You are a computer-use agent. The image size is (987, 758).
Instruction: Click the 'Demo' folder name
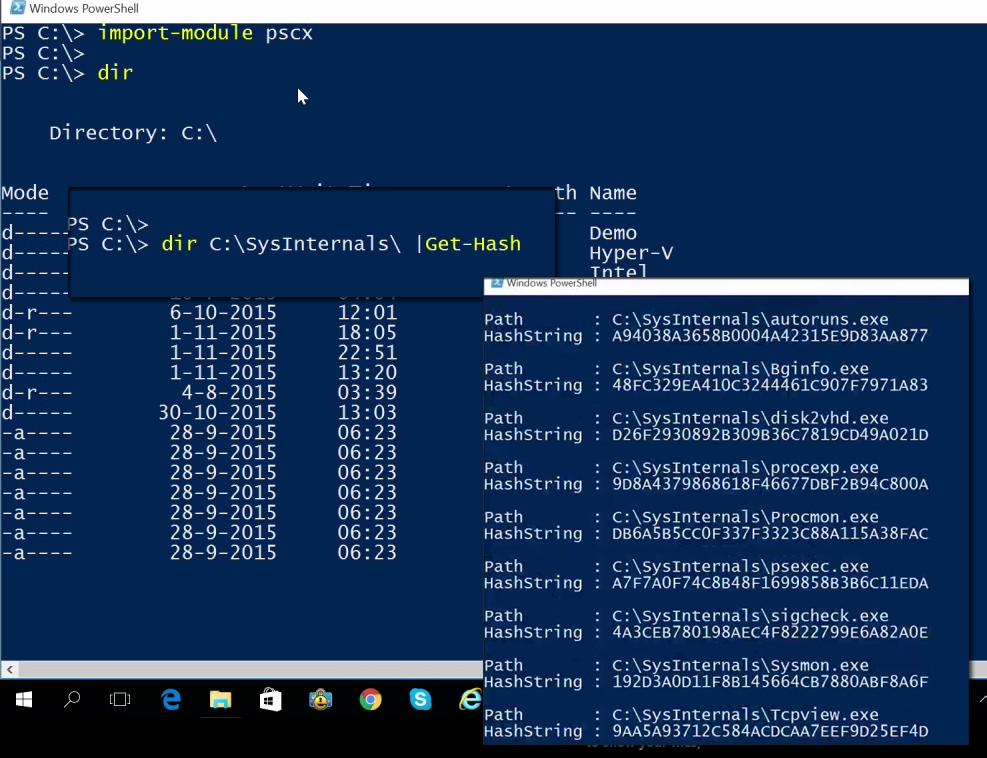click(x=613, y=233)
